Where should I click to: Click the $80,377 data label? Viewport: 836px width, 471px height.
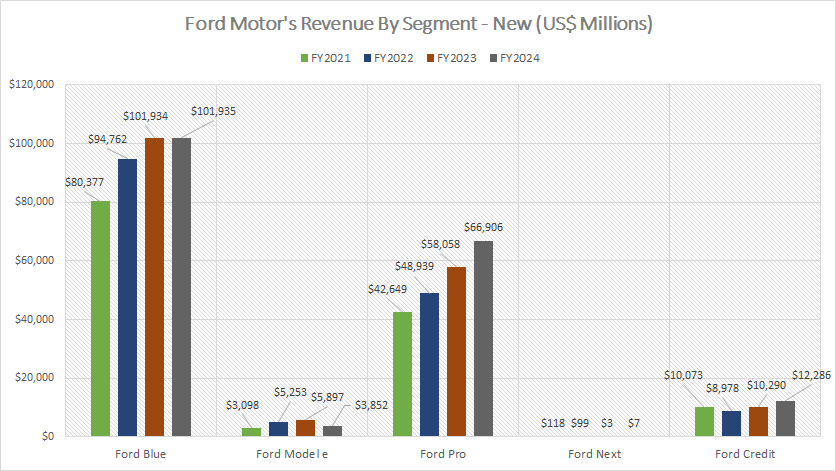tap(84, 182)
